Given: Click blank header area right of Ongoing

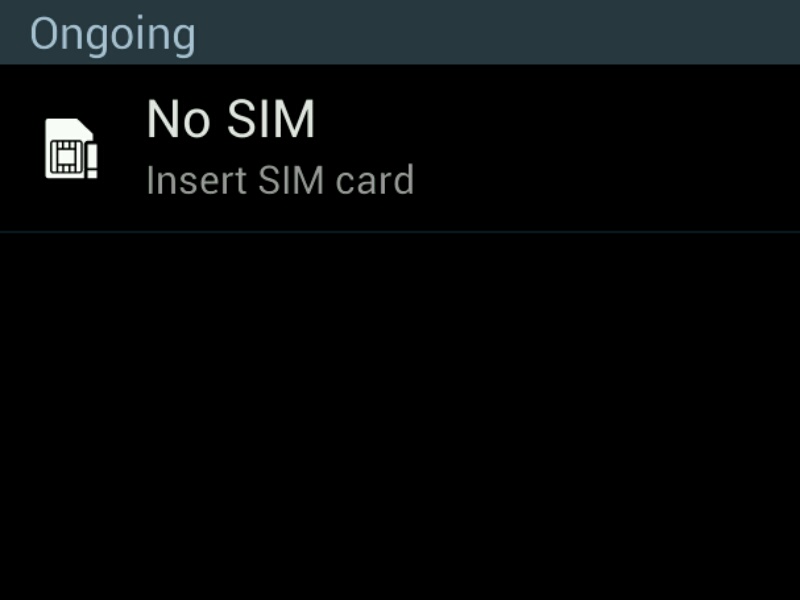Looking at the screenshot, I should pyautogui.click(x=497, y=32).
